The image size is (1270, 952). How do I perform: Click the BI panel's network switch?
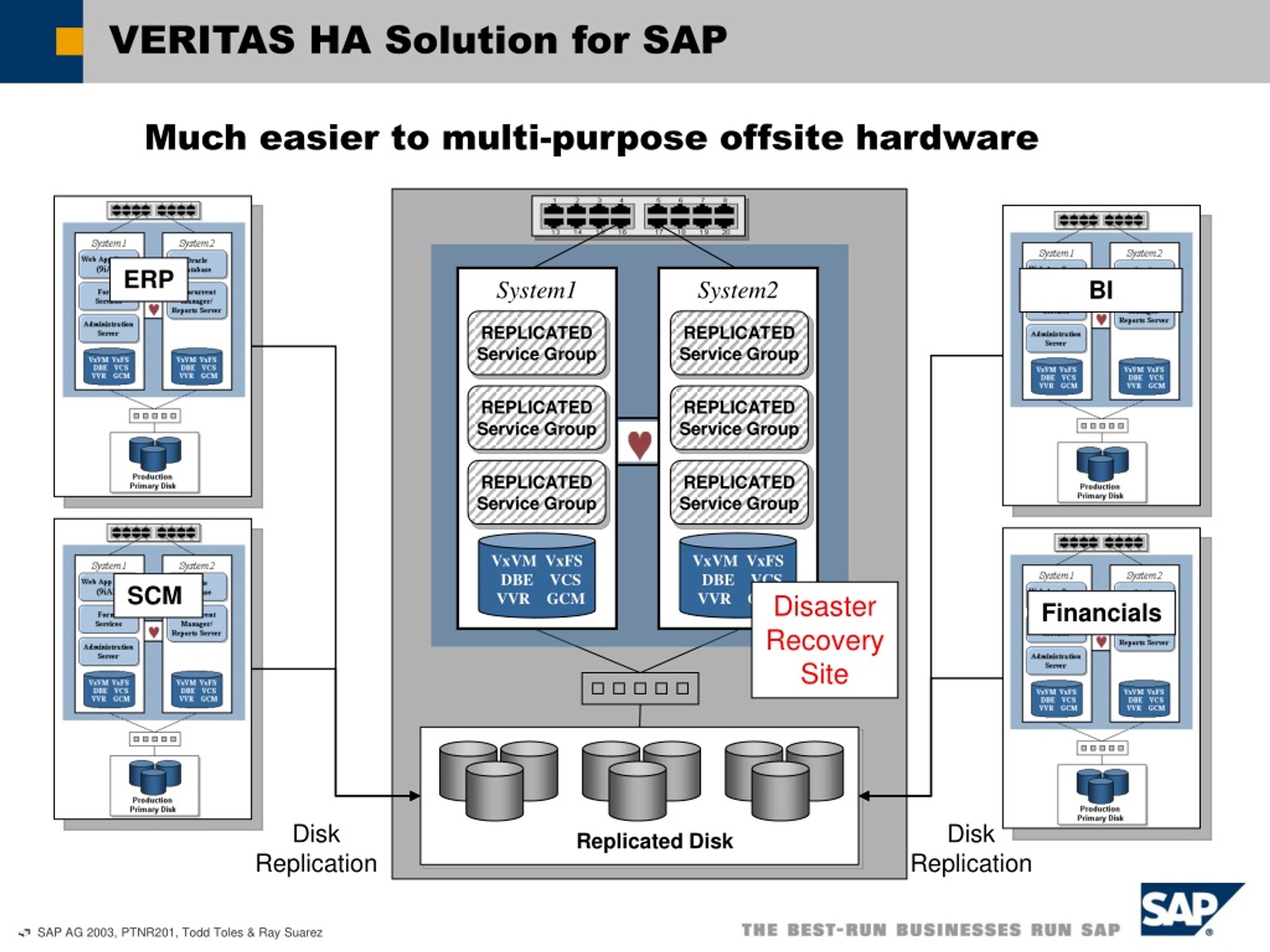coord(1101,220)
